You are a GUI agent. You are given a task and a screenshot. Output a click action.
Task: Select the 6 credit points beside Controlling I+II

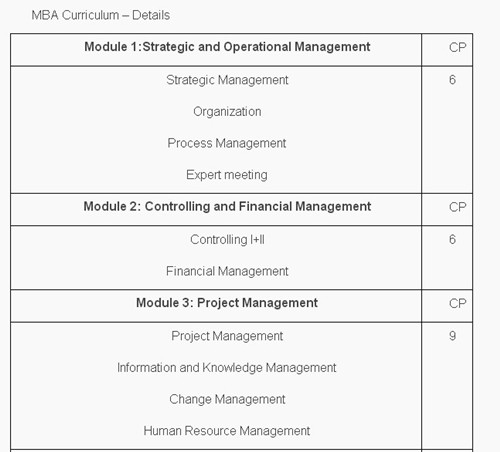452,239
